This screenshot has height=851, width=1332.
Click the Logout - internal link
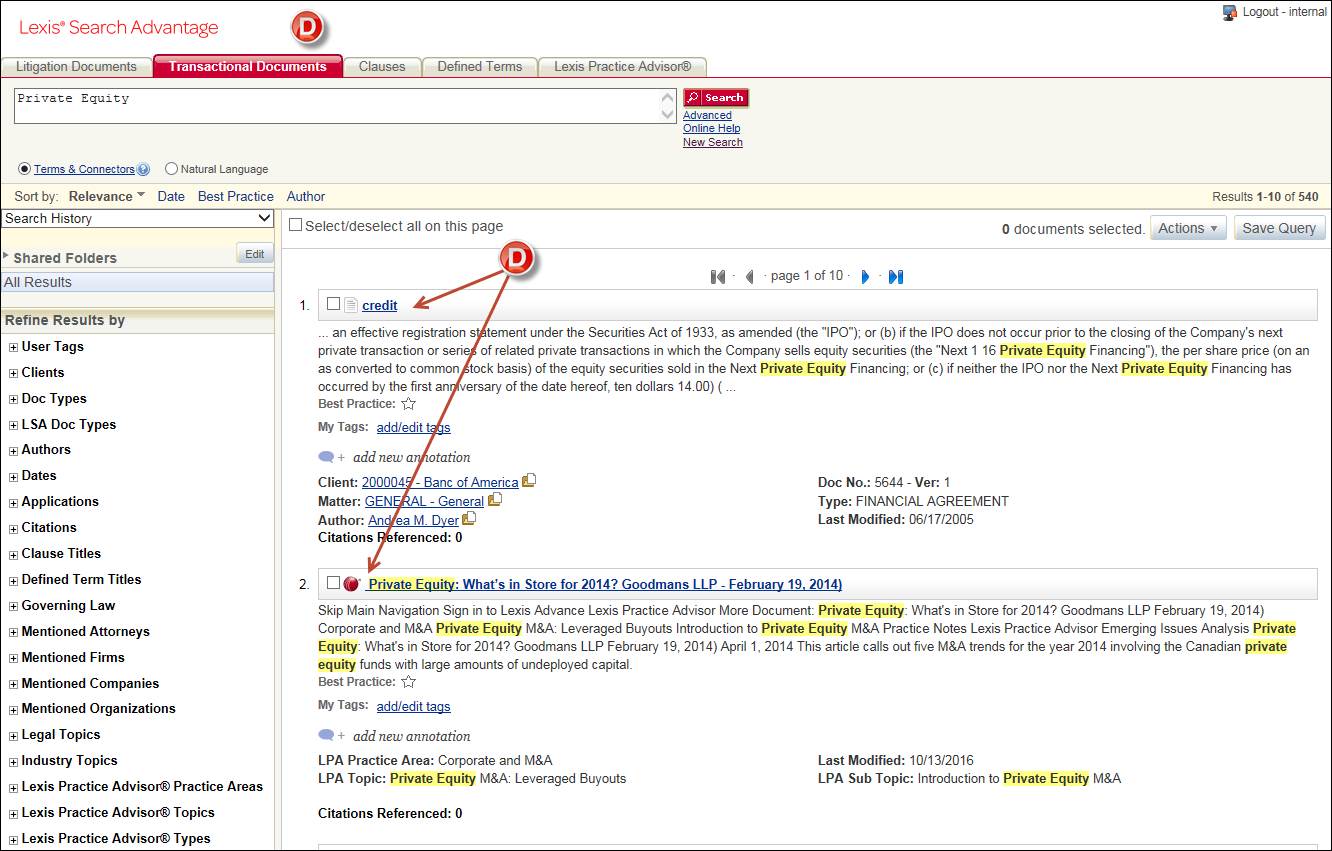click(1285, 12)
